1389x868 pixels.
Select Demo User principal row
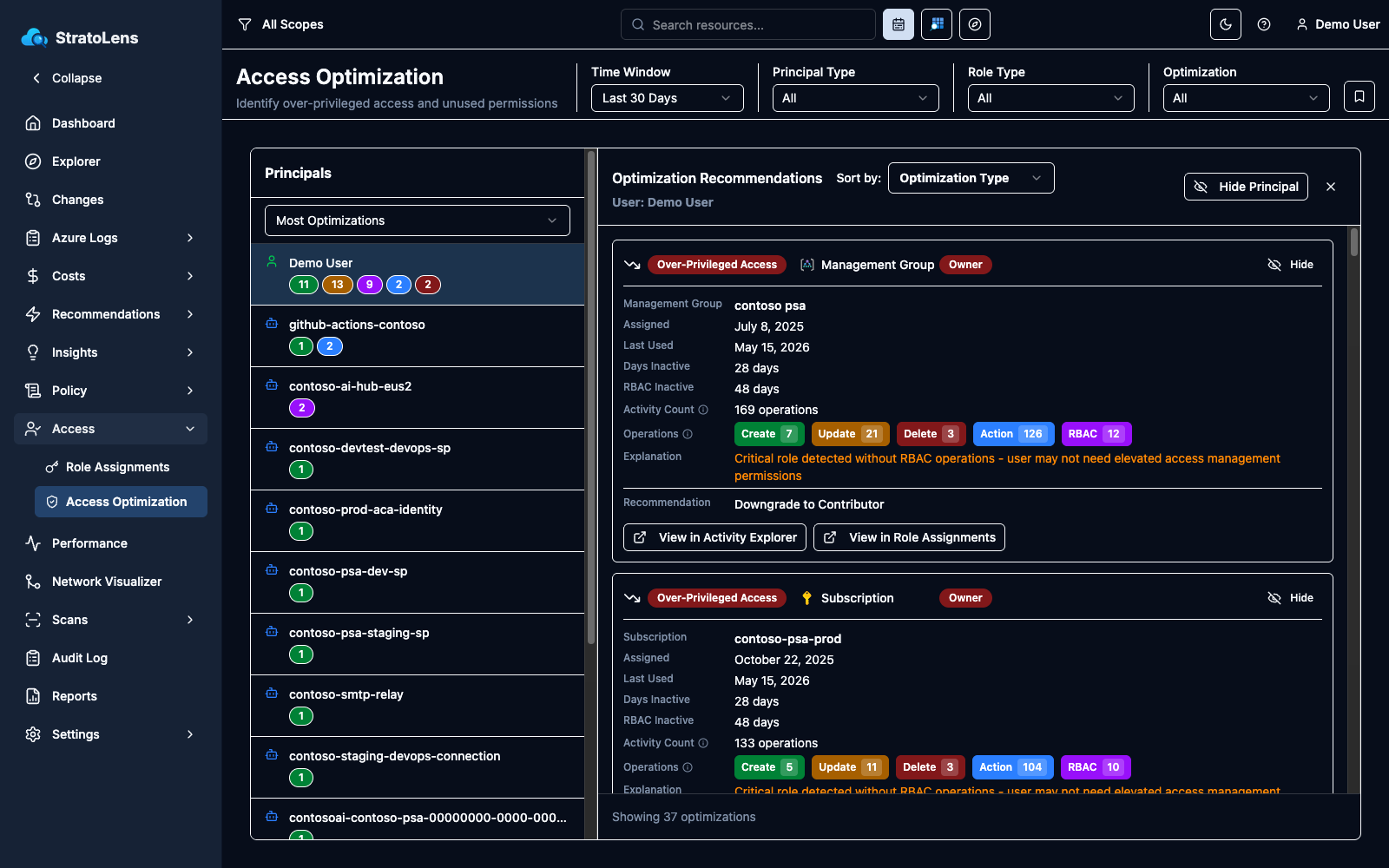click(x=418, y=274)
